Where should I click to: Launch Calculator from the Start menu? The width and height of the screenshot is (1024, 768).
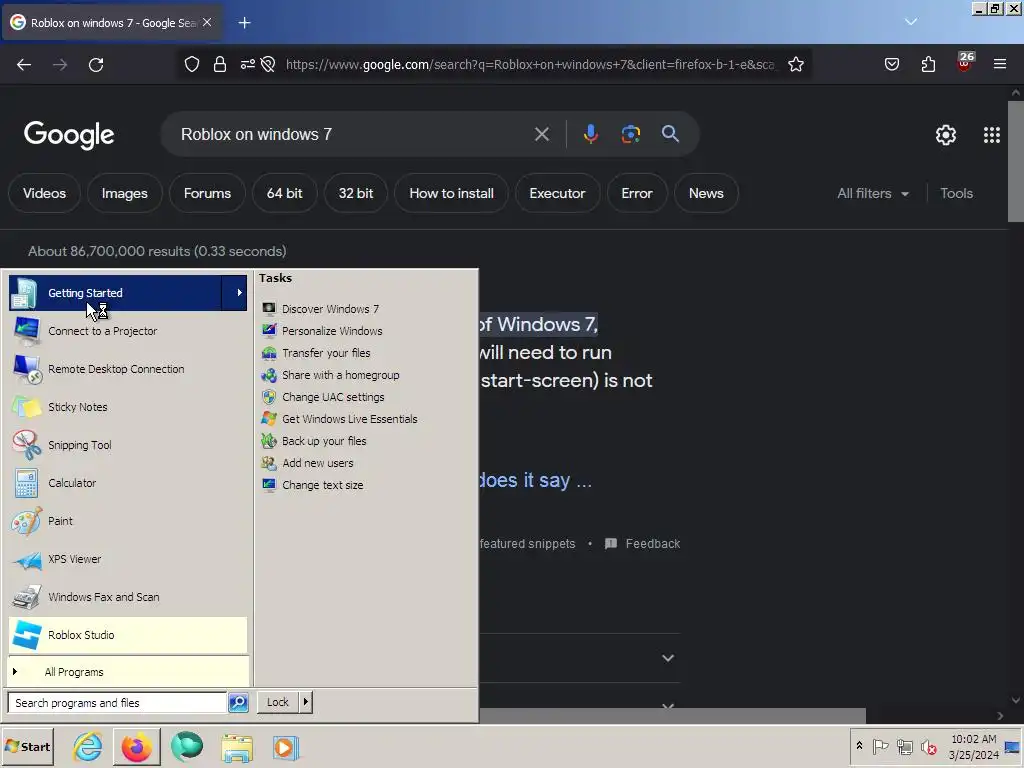pyautogui.click(x=128, y=483)
